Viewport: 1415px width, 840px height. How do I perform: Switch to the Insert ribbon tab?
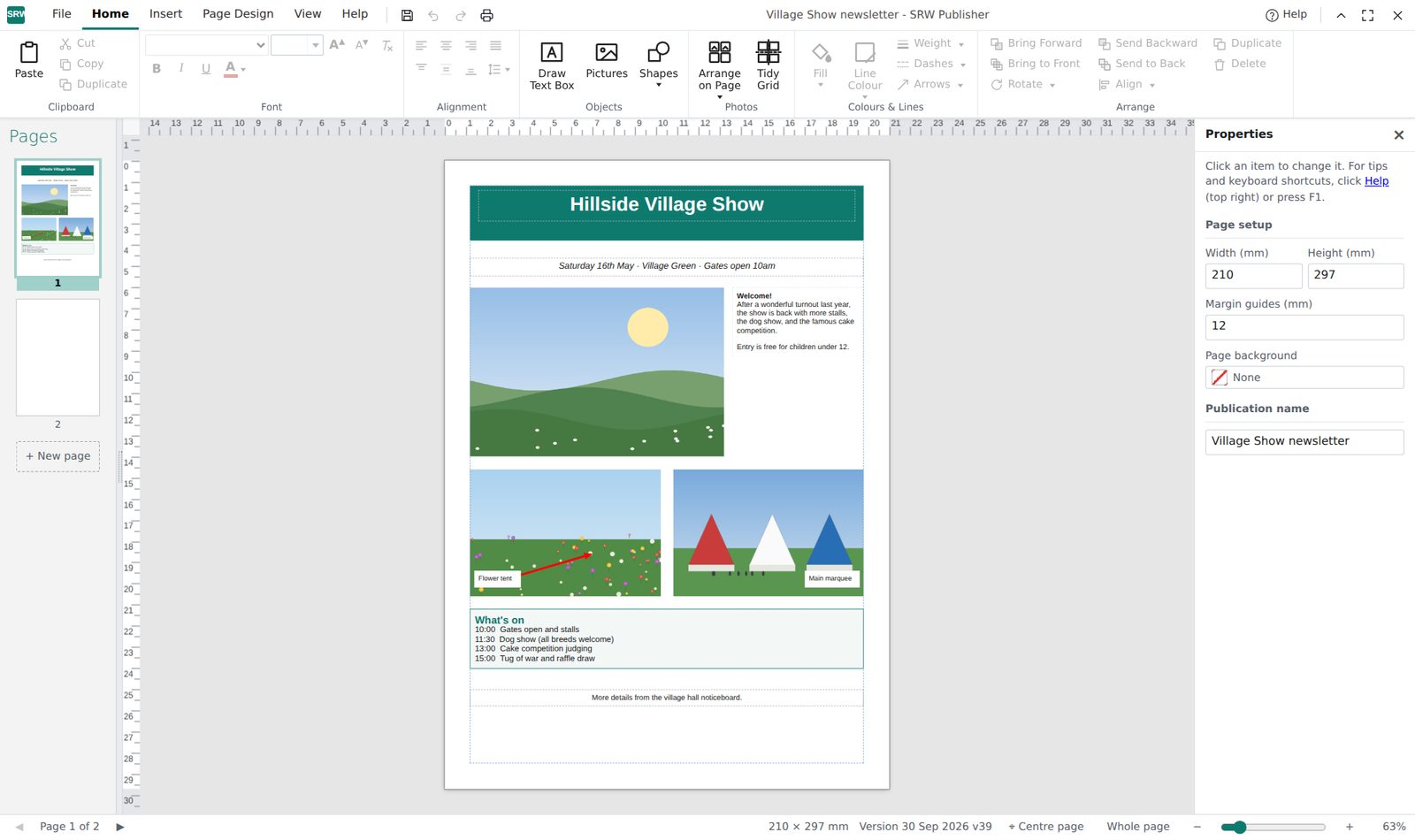pyautogui.click(x=165, y=14)
